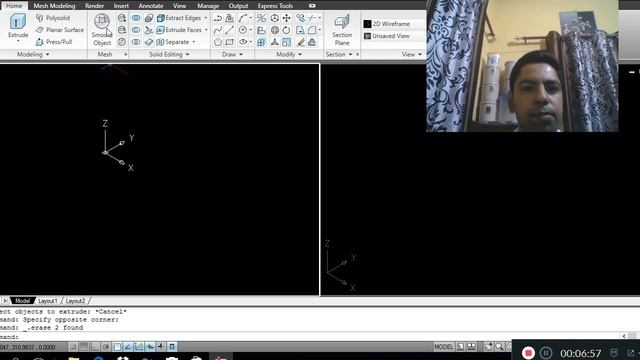This screenshot has height=360, width=640.
Task: Switch to the Mesh Modeling tab
Action: point(54,6)
